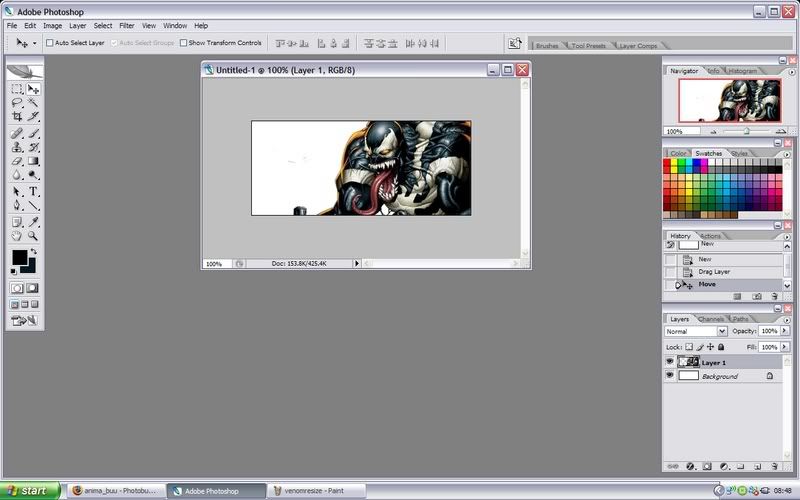The image size is (800, 500).
Task: Select the Crop tool
Action: [x=17, y=116]
